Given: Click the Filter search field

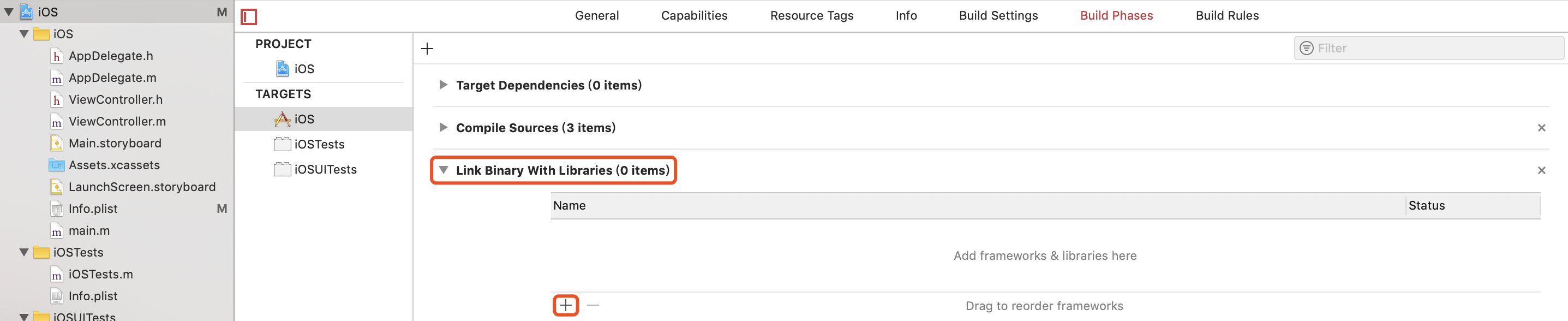Looking at the screenshot, I should pyautogui.click(x=1429, y=48).
